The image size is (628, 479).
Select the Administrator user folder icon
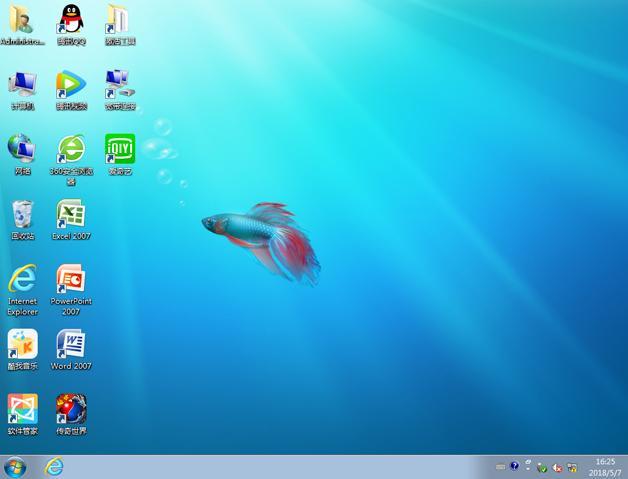[x=22, y=20]
